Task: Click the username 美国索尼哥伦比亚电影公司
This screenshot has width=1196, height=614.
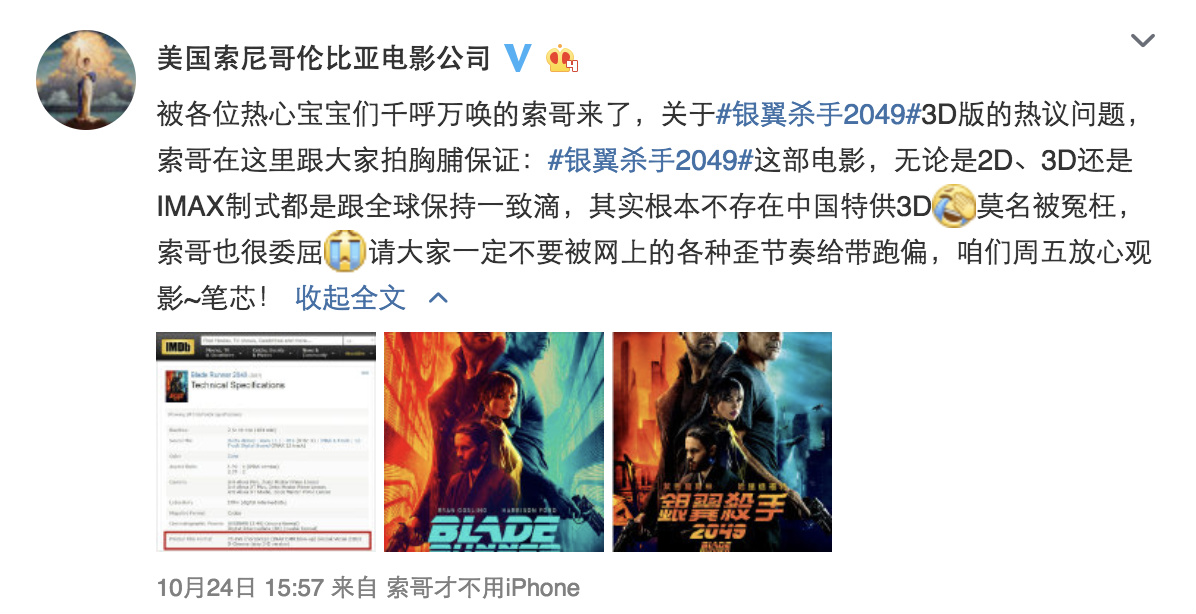Action: 323,58
